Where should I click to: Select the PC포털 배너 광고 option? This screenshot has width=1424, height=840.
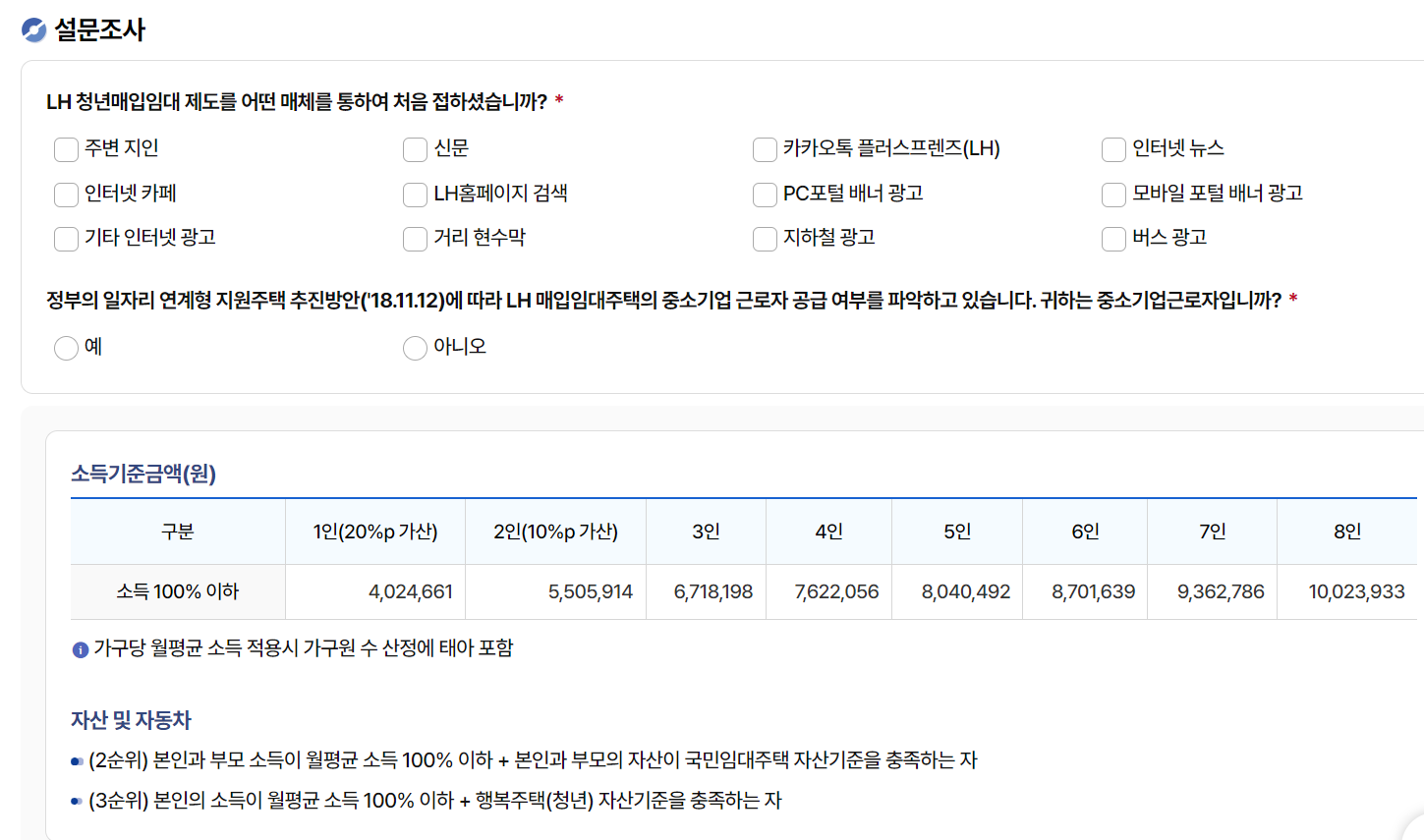(x=764, y=195)
